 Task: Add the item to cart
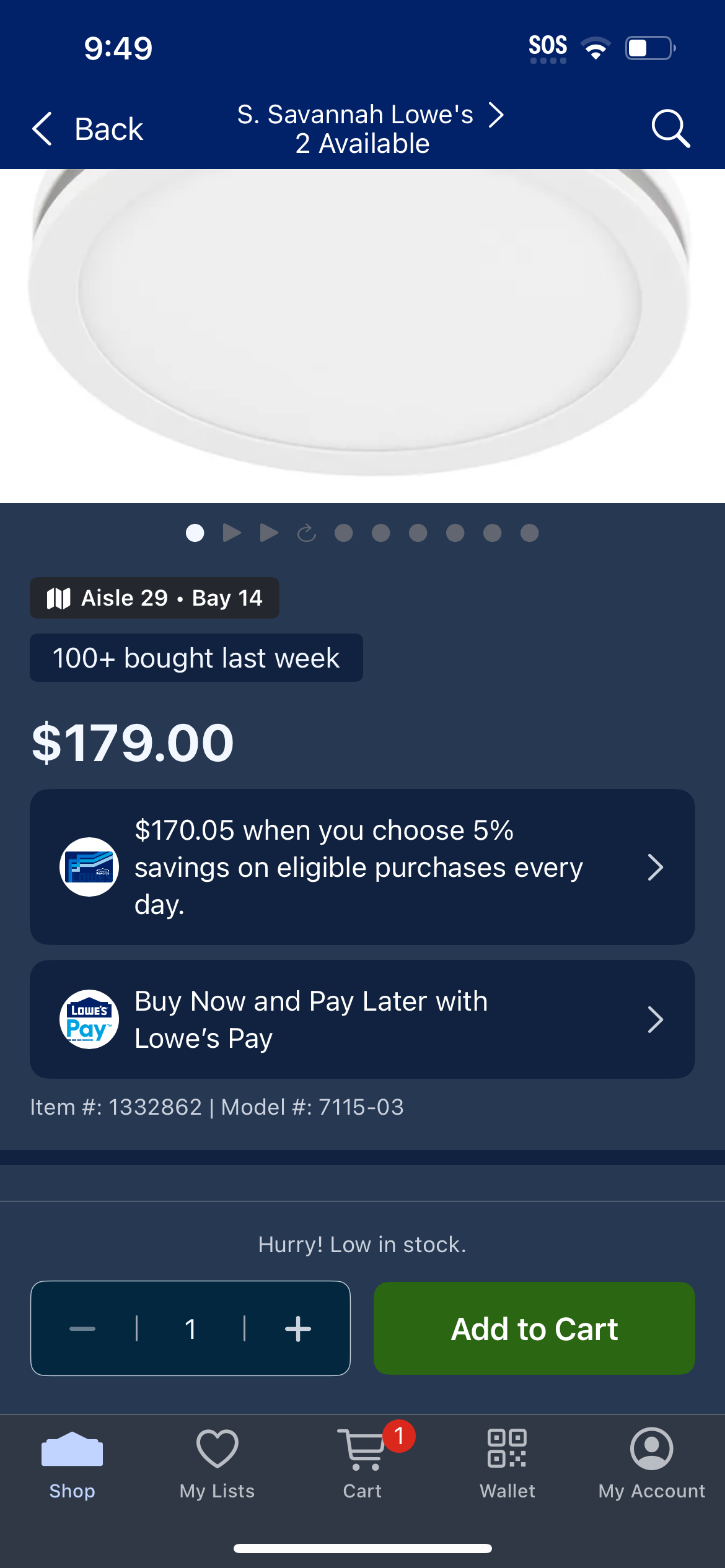pos(534,1328)
